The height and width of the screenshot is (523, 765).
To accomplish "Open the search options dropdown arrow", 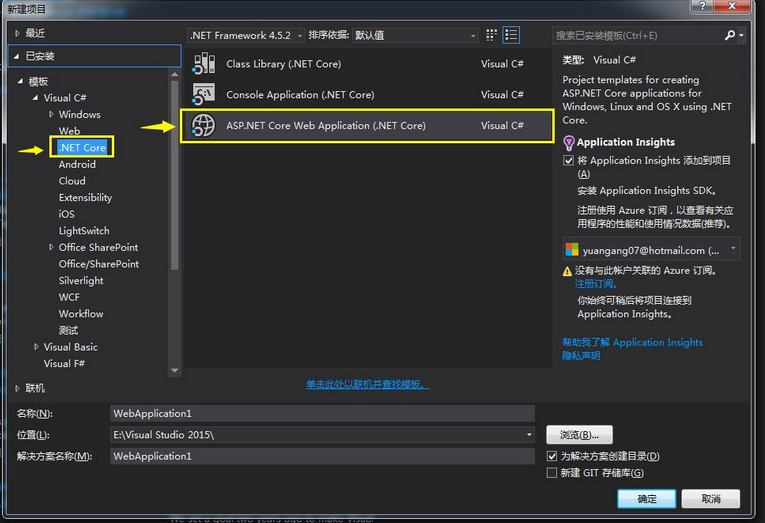I will tap(741, 35).
